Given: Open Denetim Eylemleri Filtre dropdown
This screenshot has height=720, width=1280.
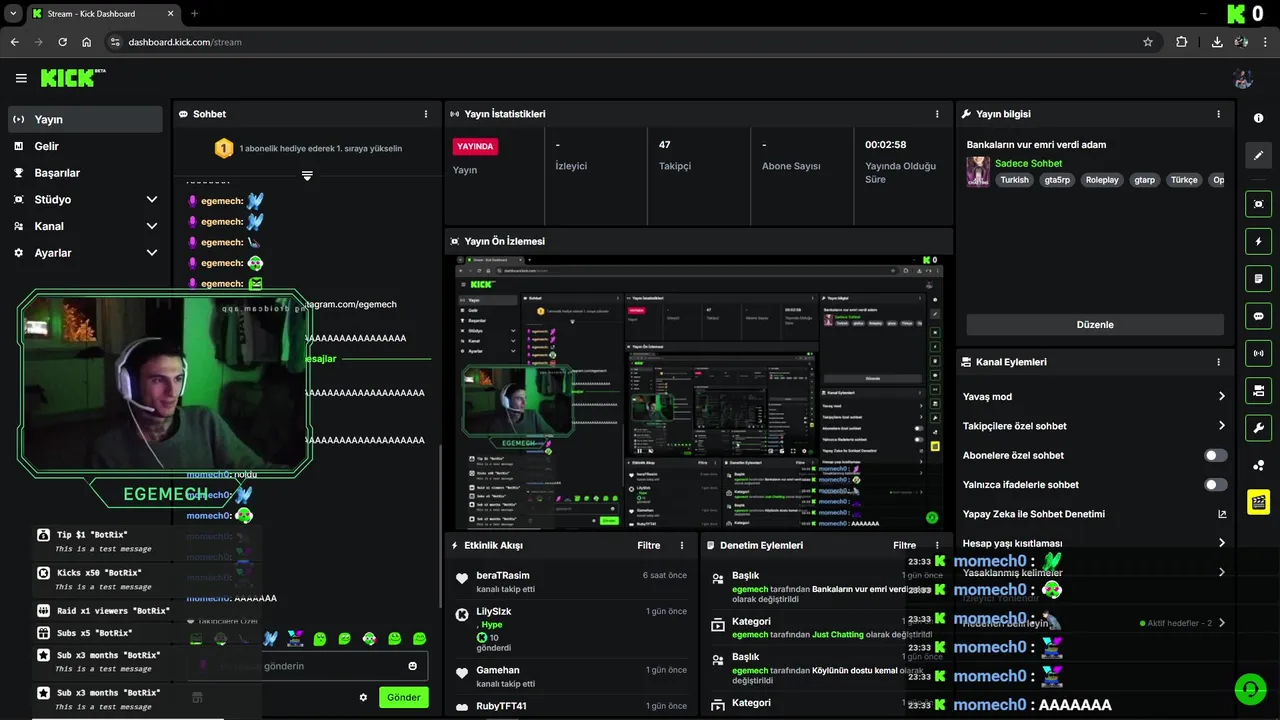Looking at the screenshot, I should point(904,546).
